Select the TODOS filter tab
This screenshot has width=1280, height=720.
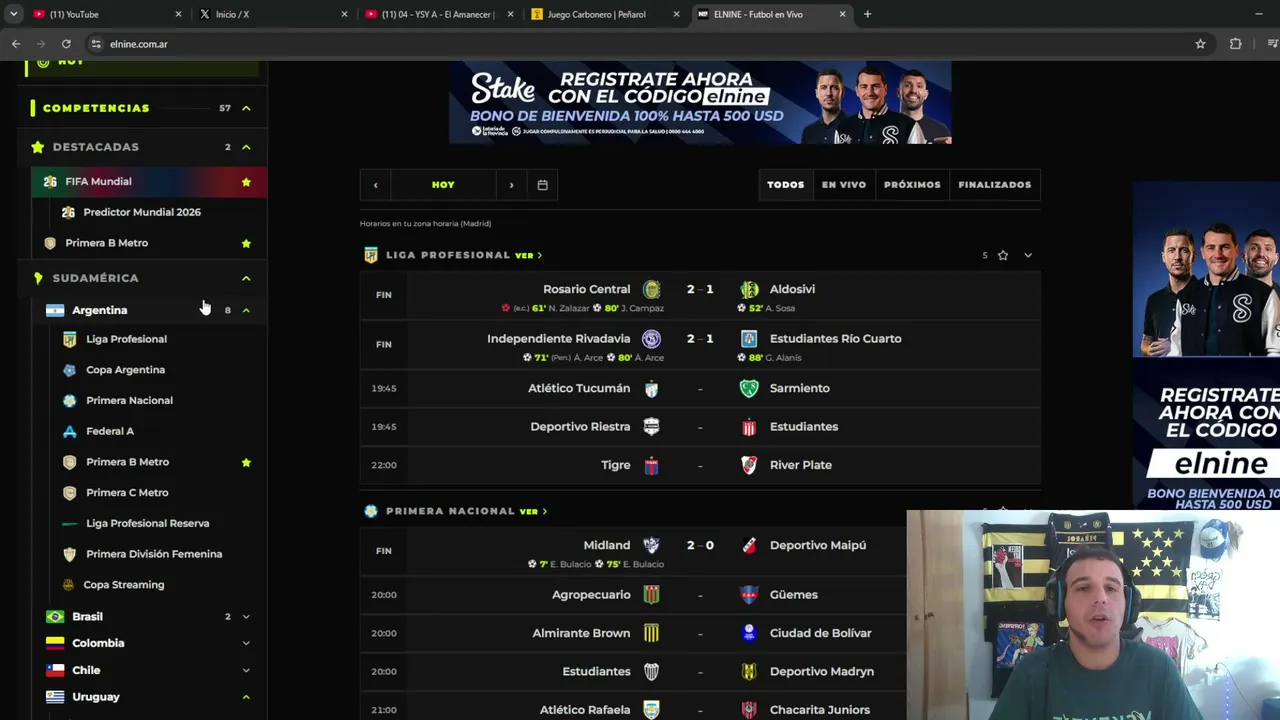click(x=785, y=185)
